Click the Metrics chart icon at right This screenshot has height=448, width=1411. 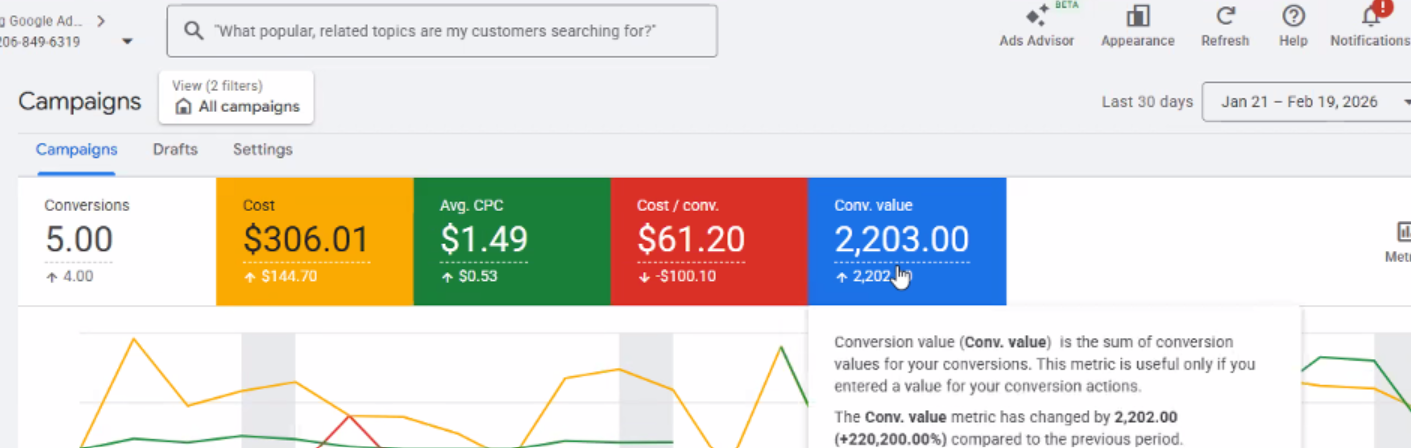coord(1403,232)
